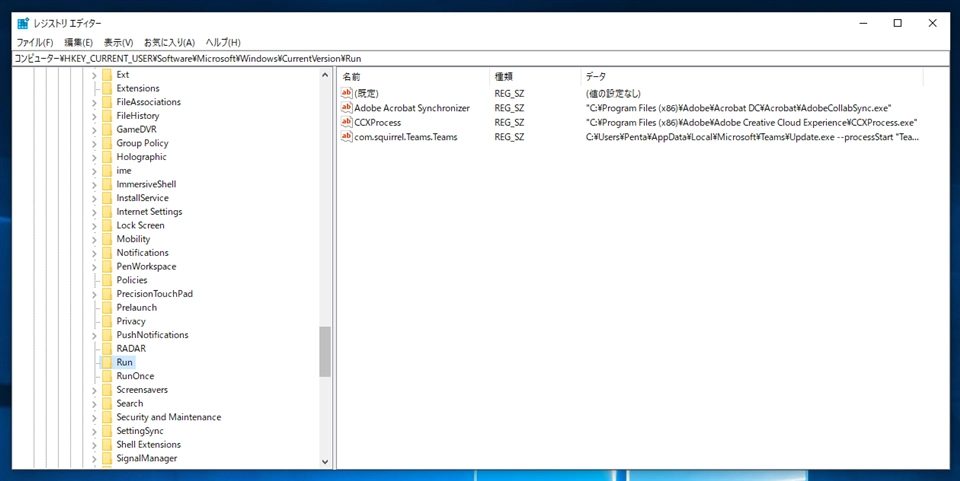Select the PrecisionTouchPad folder icon
Viewport: 960px width, 481px height.
(107, 294)
